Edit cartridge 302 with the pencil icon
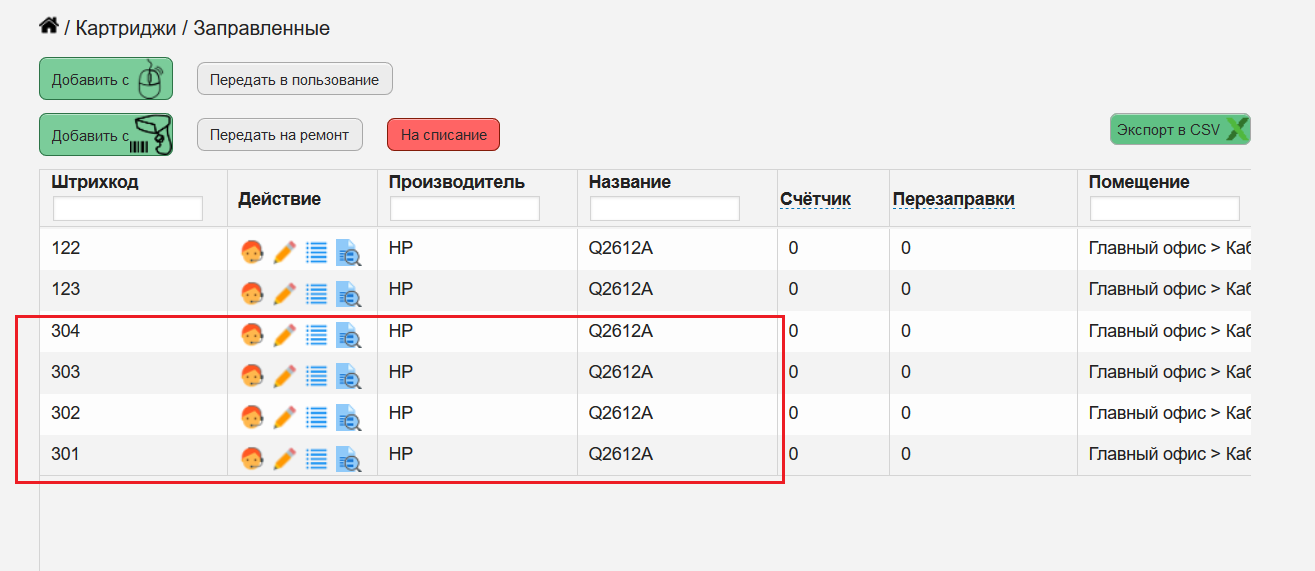Screen dimensions: 1315x571 pos(284,418)
